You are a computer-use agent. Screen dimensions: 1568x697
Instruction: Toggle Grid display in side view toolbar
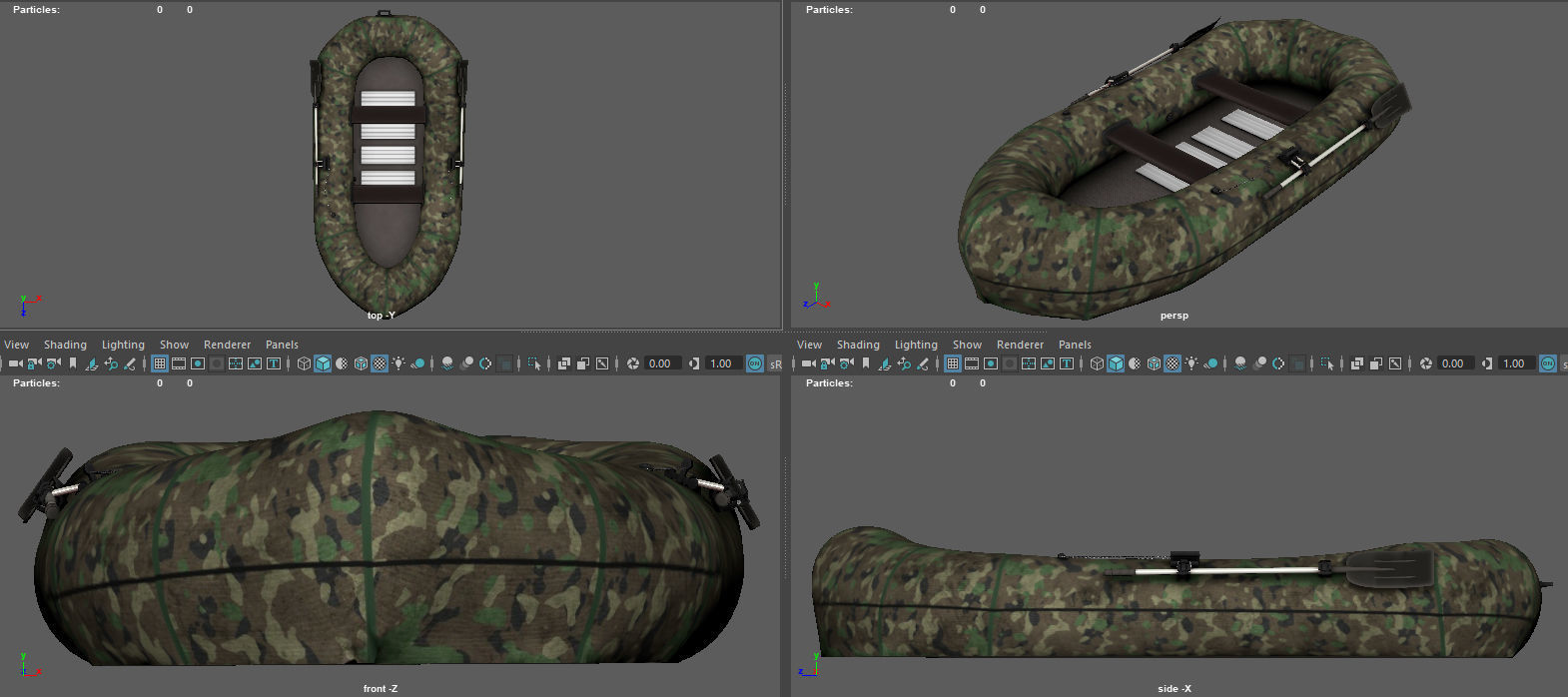(x=953, y=363)
